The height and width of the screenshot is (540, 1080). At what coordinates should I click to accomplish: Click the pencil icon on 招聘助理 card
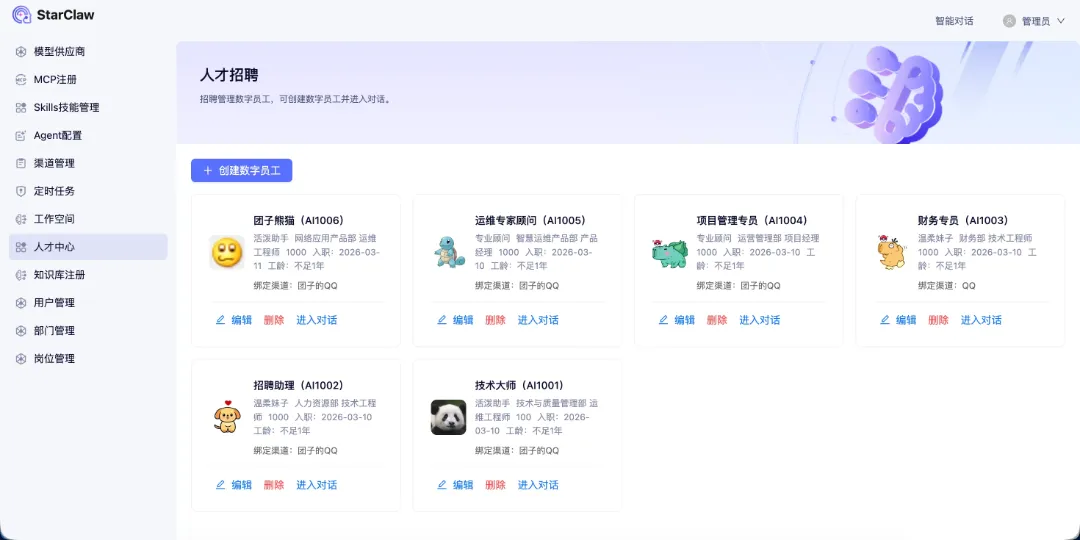[x=220, y=485]
